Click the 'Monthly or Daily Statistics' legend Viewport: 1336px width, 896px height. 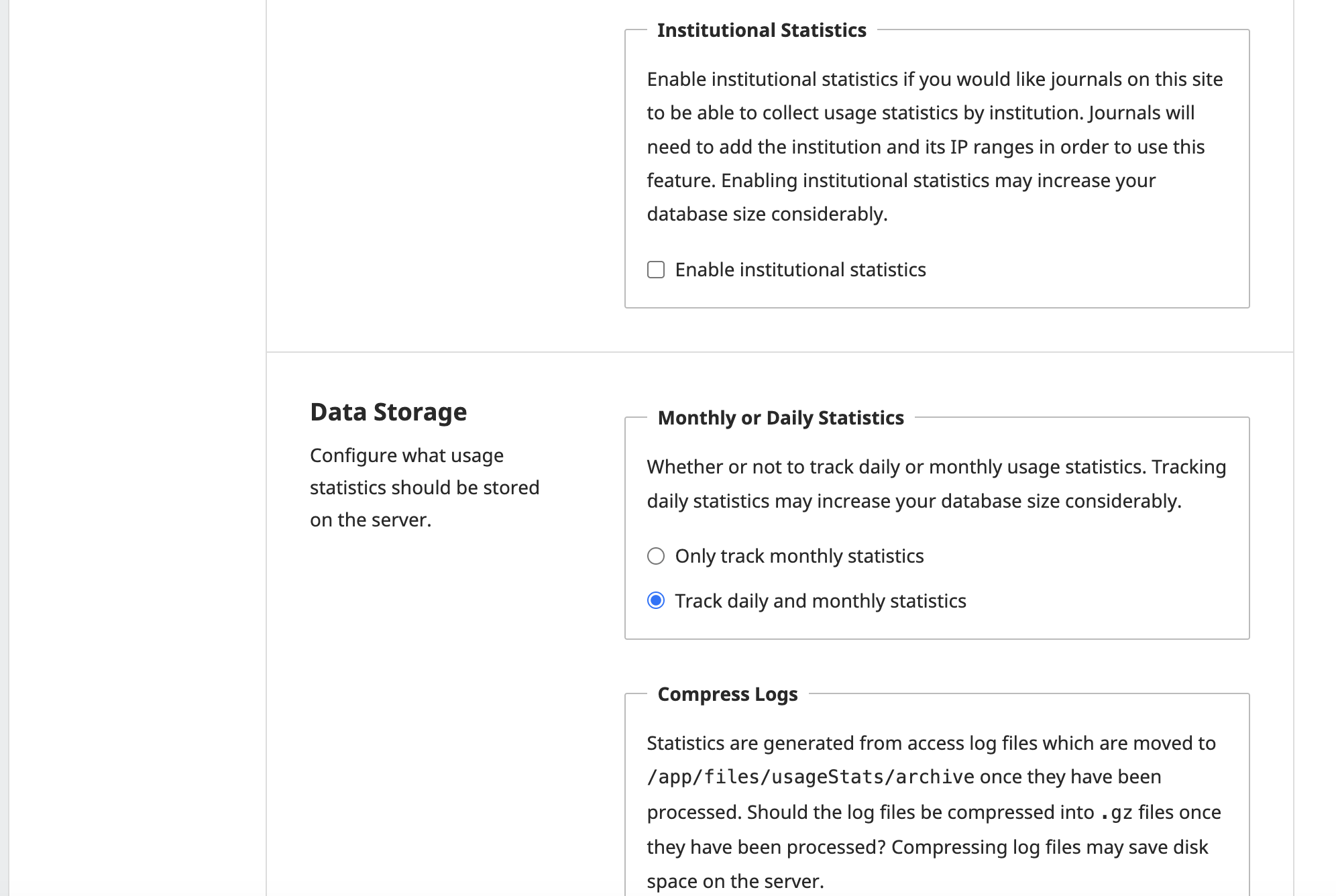point(781,418)
